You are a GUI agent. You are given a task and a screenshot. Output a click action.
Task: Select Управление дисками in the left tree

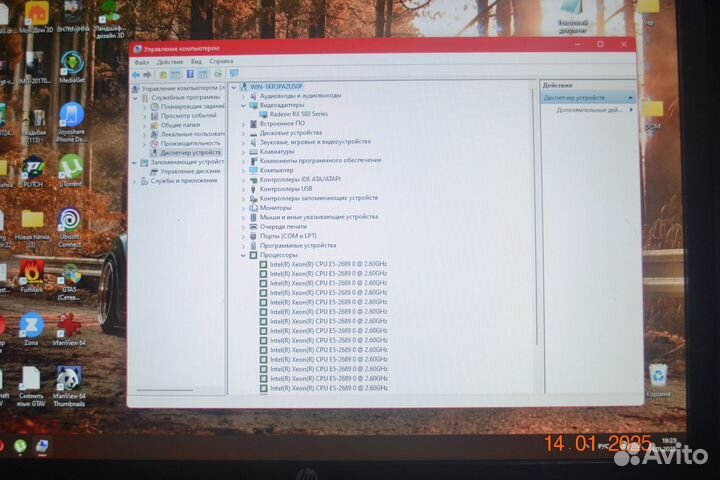pyautogui.click(x=183, y=171)
